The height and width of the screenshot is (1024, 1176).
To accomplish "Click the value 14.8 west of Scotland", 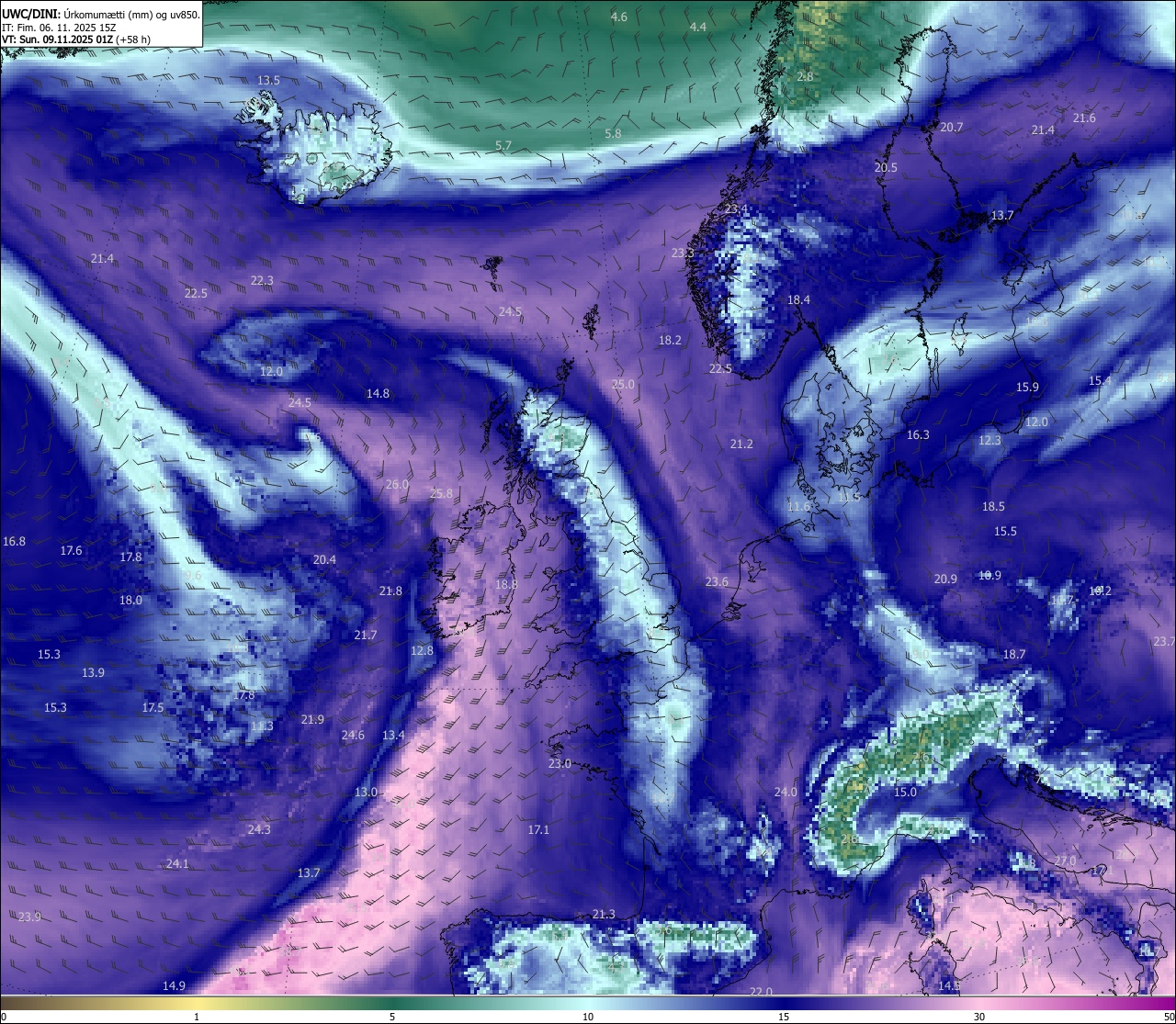I will coord(378,394).
